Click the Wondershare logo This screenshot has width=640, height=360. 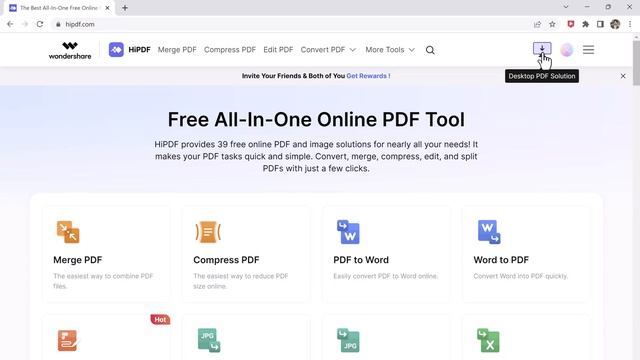[70, 50]
